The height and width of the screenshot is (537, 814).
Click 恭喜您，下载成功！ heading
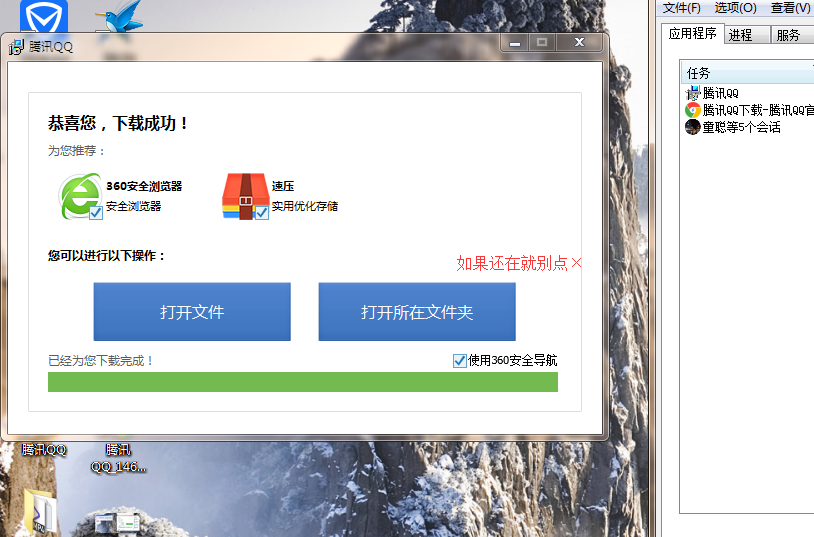pyautogui.click(x=118, y=123)
